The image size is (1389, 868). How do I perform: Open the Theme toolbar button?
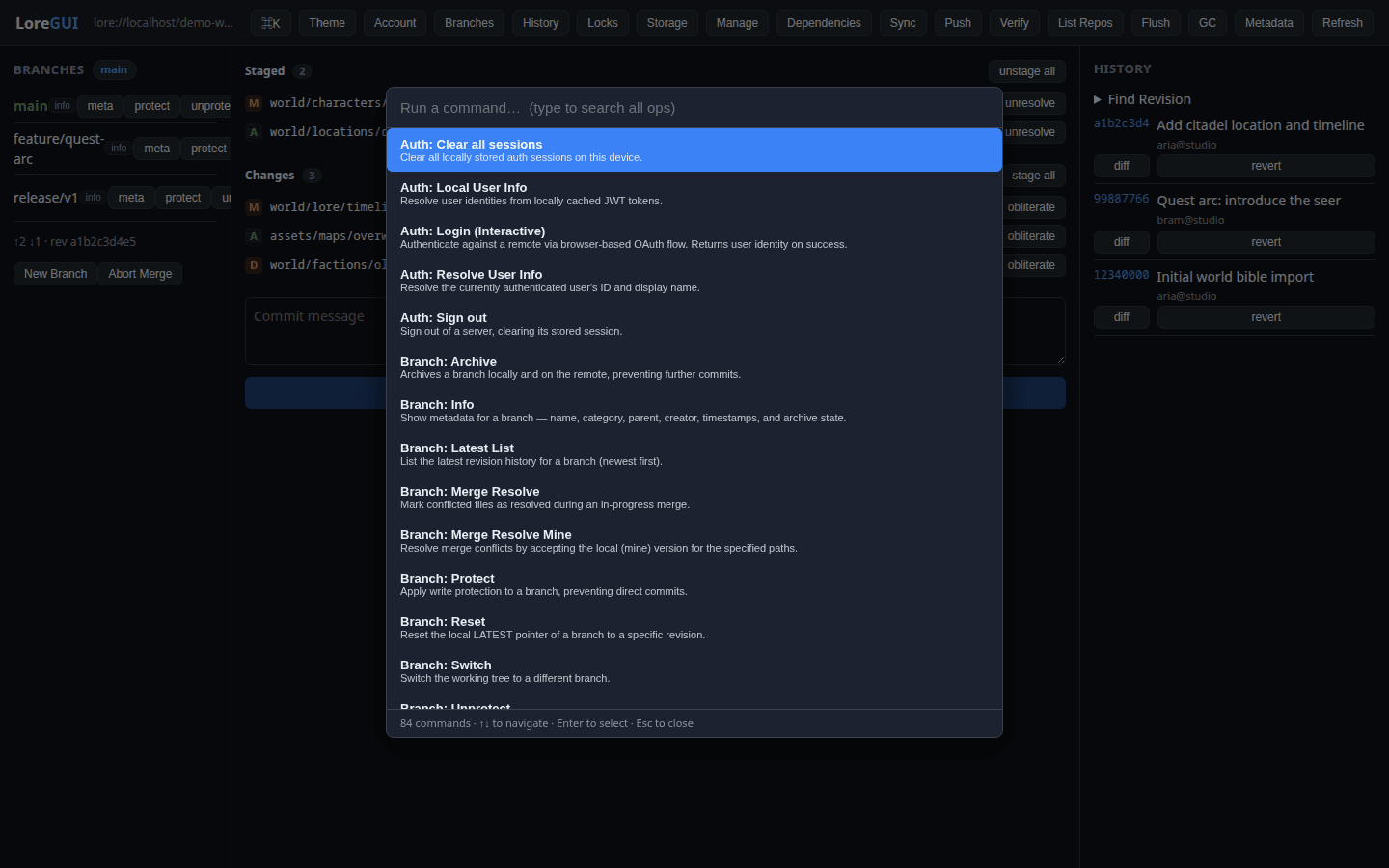click(x=327, y=23)
